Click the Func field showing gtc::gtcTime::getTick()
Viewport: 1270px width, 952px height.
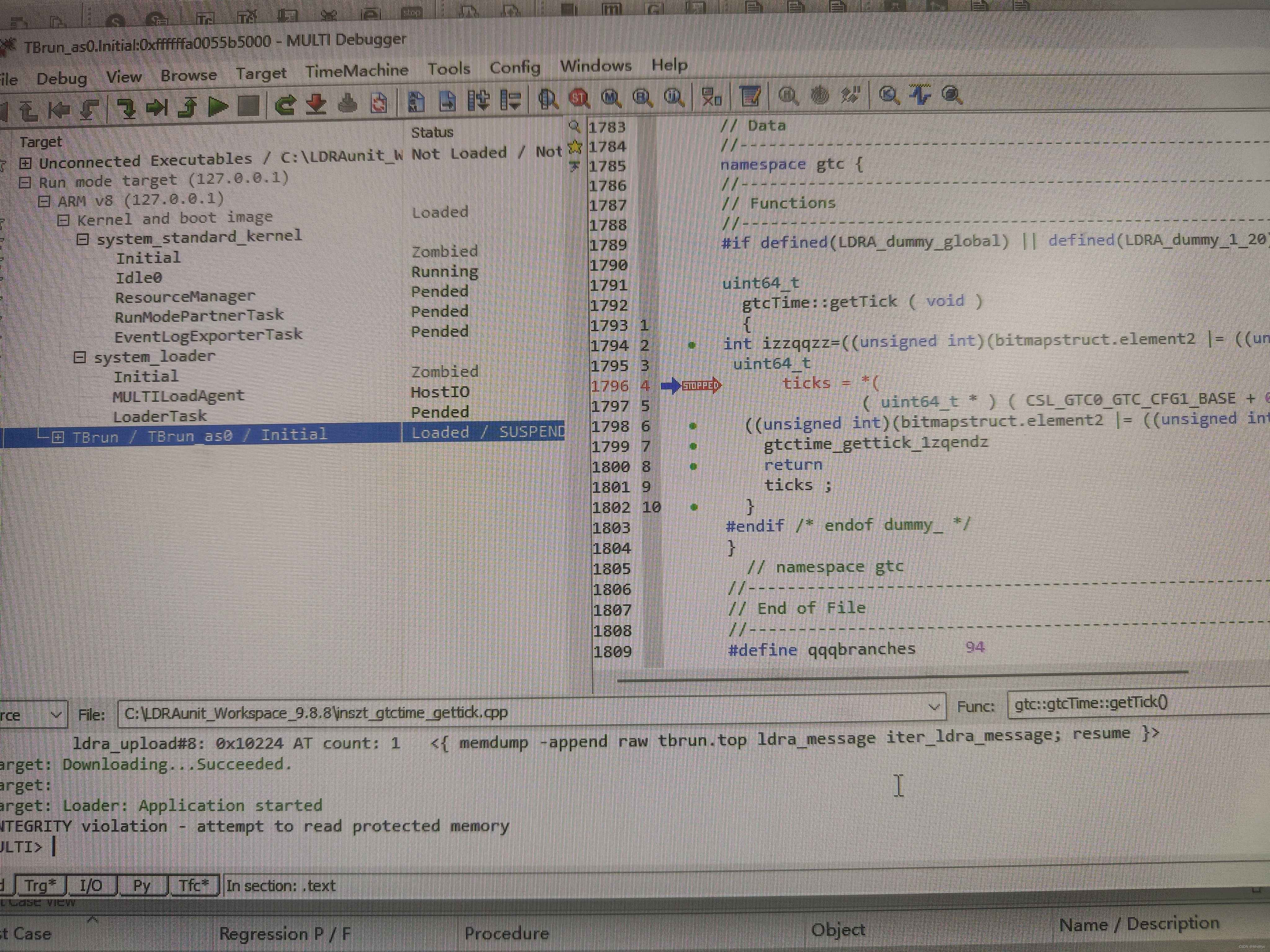(x=1138, y=704)
